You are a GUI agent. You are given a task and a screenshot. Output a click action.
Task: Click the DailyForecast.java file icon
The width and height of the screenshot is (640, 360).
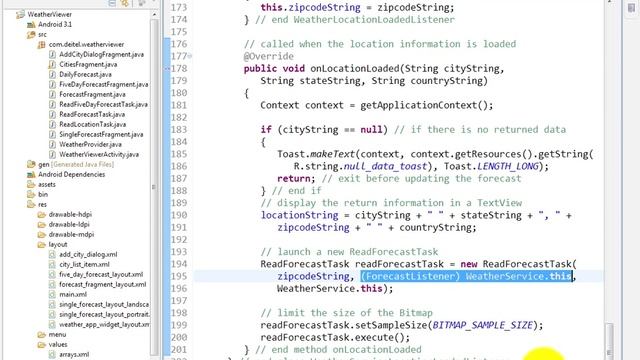(52, 74)
